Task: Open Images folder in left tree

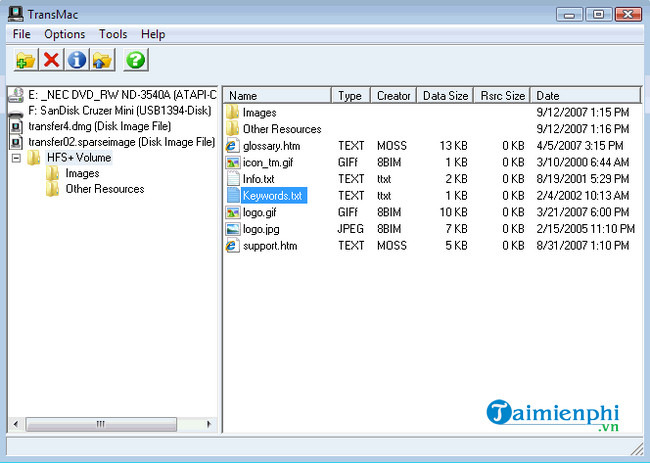Action: click(82, 173)
